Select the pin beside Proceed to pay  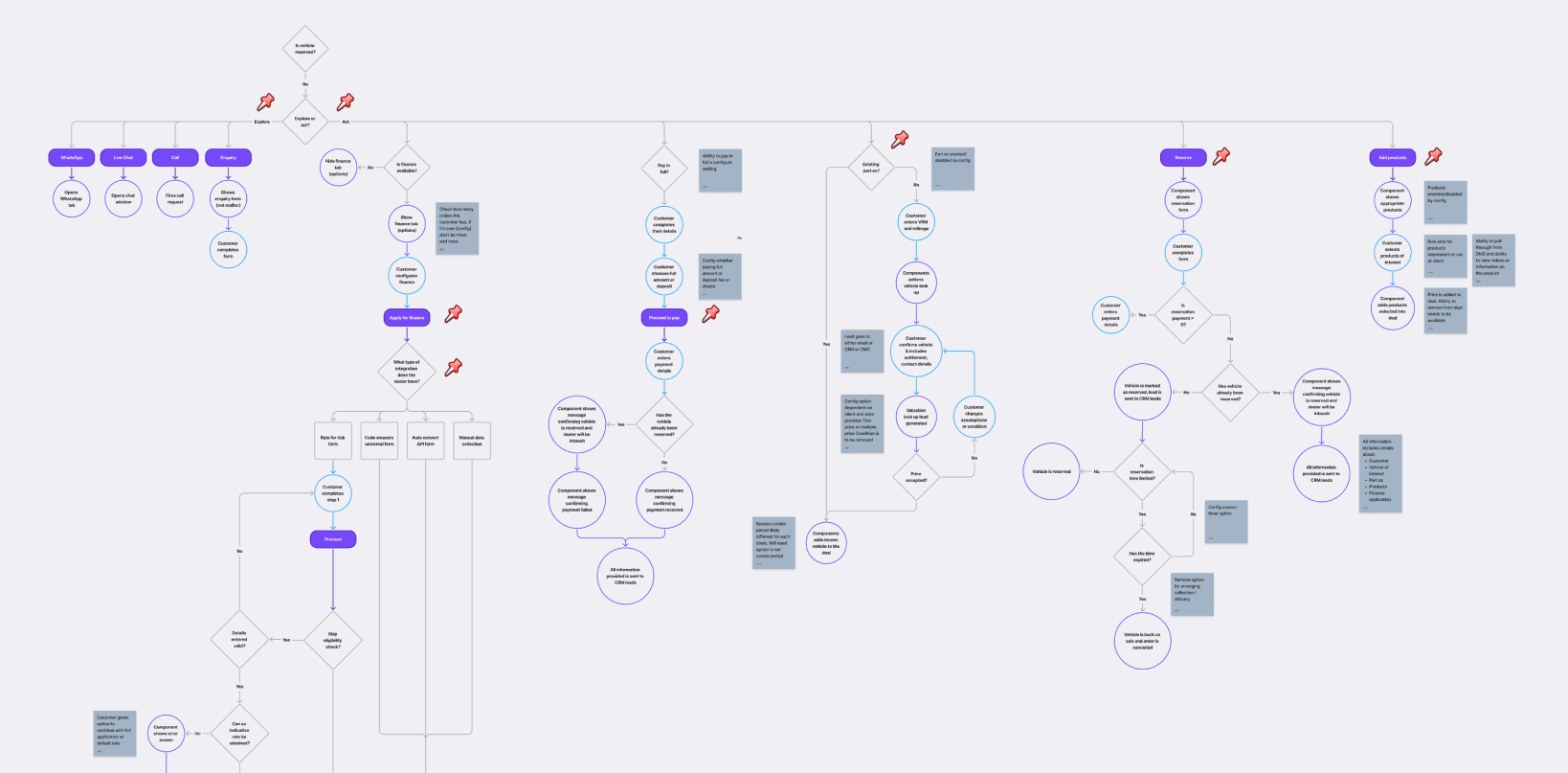710,314
